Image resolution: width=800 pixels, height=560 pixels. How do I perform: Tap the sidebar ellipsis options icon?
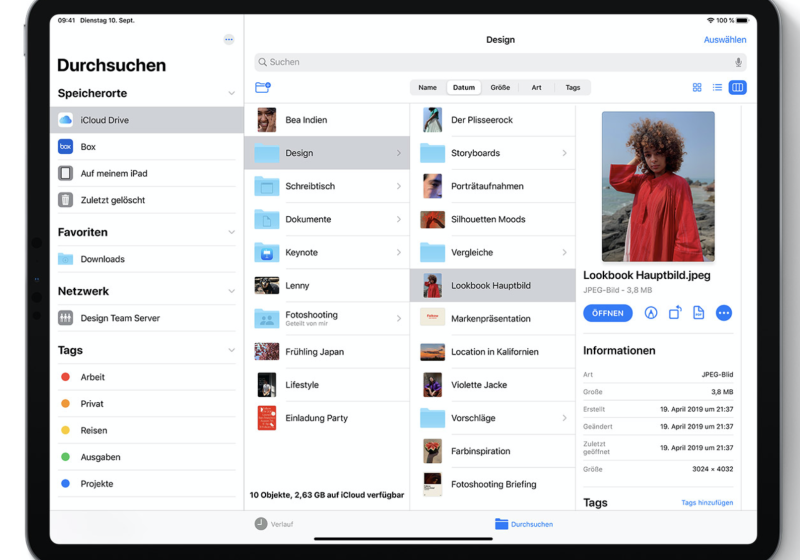[229, 39]
